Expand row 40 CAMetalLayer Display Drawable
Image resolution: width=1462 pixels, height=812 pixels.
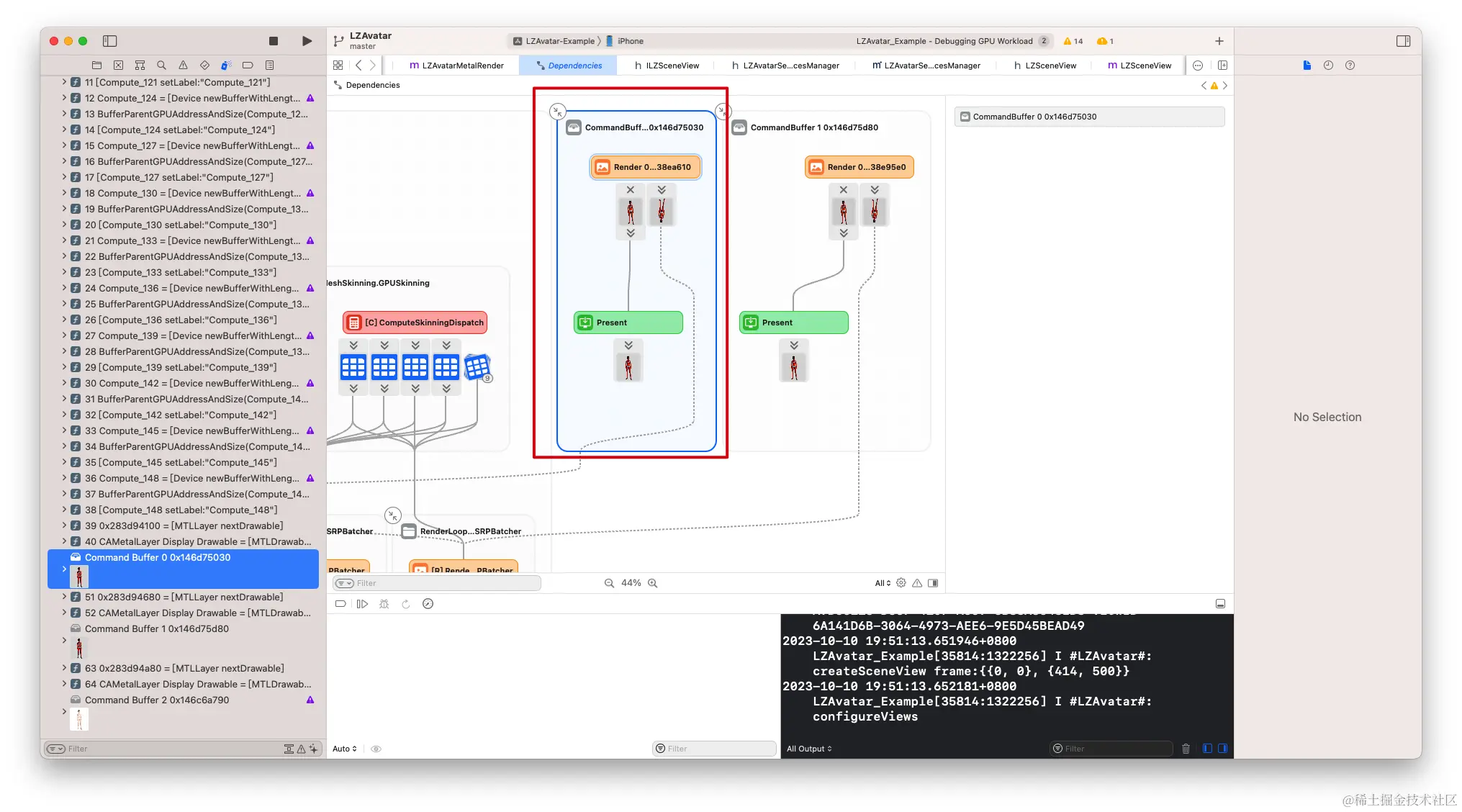64,541
